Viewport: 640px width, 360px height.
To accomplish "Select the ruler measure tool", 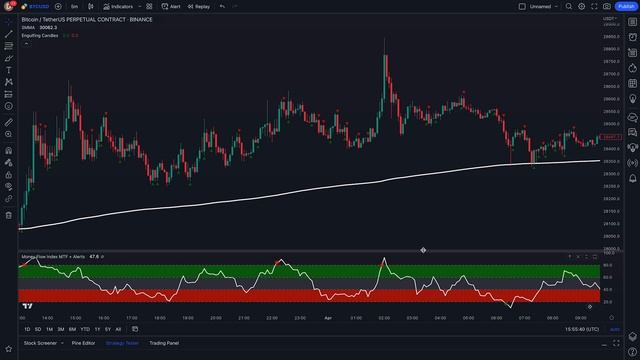I will click(x=9, y=122).
